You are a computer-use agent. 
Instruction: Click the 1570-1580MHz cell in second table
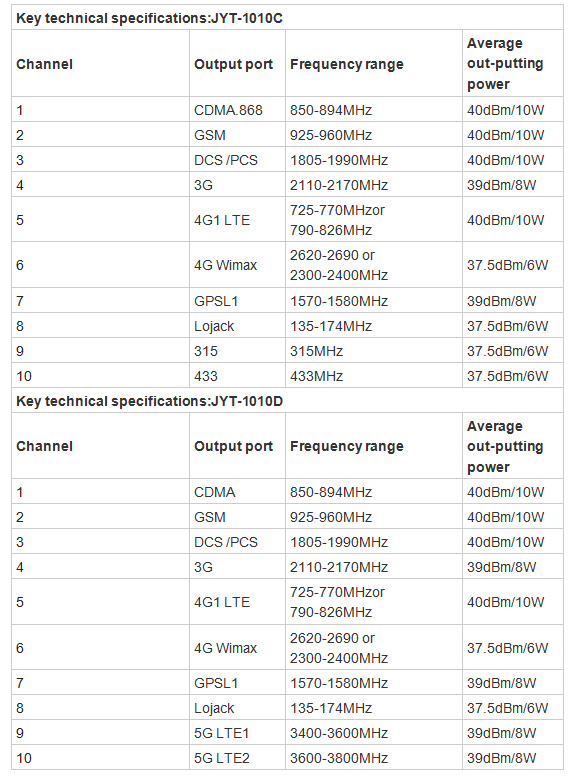[x=374, y=682]
